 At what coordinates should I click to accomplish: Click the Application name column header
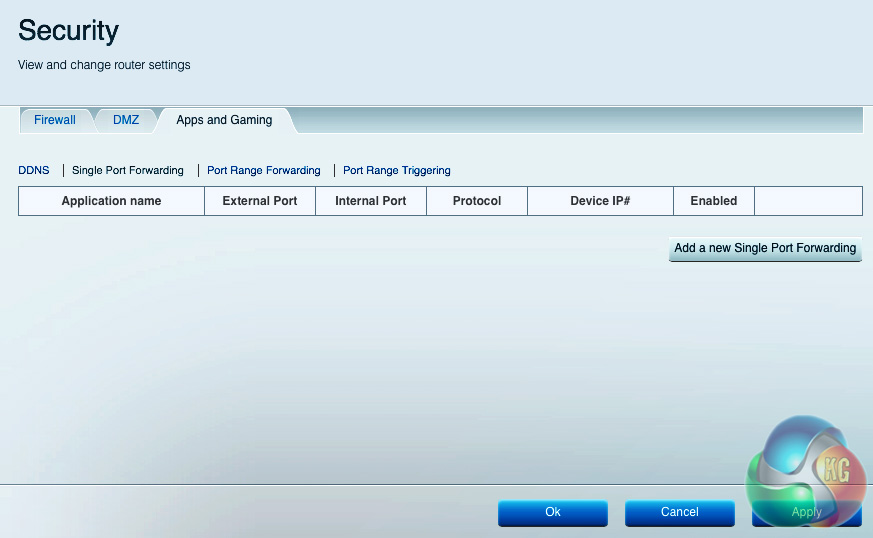pos(111,201)
